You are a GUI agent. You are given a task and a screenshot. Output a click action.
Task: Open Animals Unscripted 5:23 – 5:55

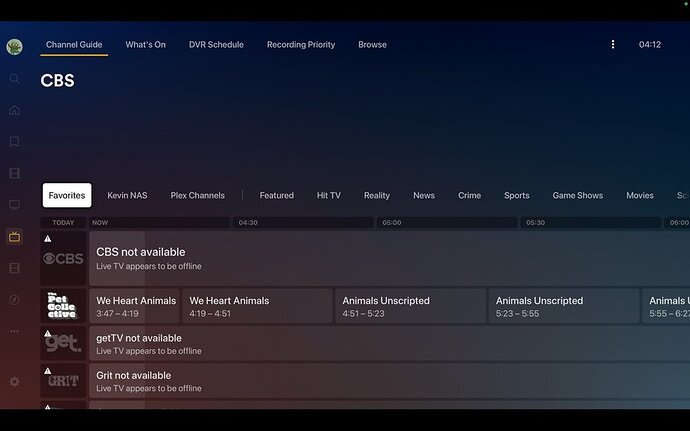(564, 306)
